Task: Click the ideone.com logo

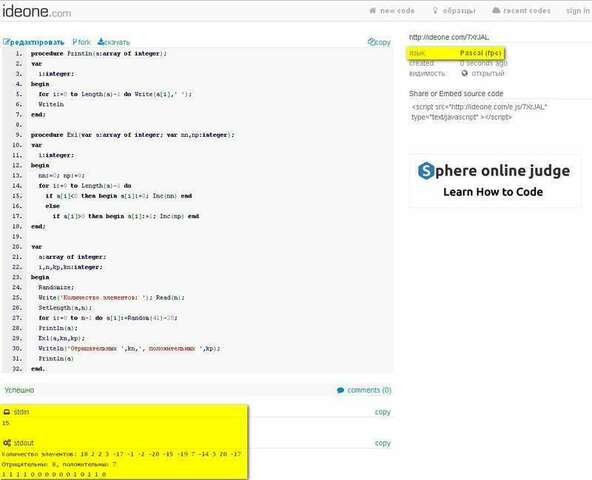Action: 37,12
